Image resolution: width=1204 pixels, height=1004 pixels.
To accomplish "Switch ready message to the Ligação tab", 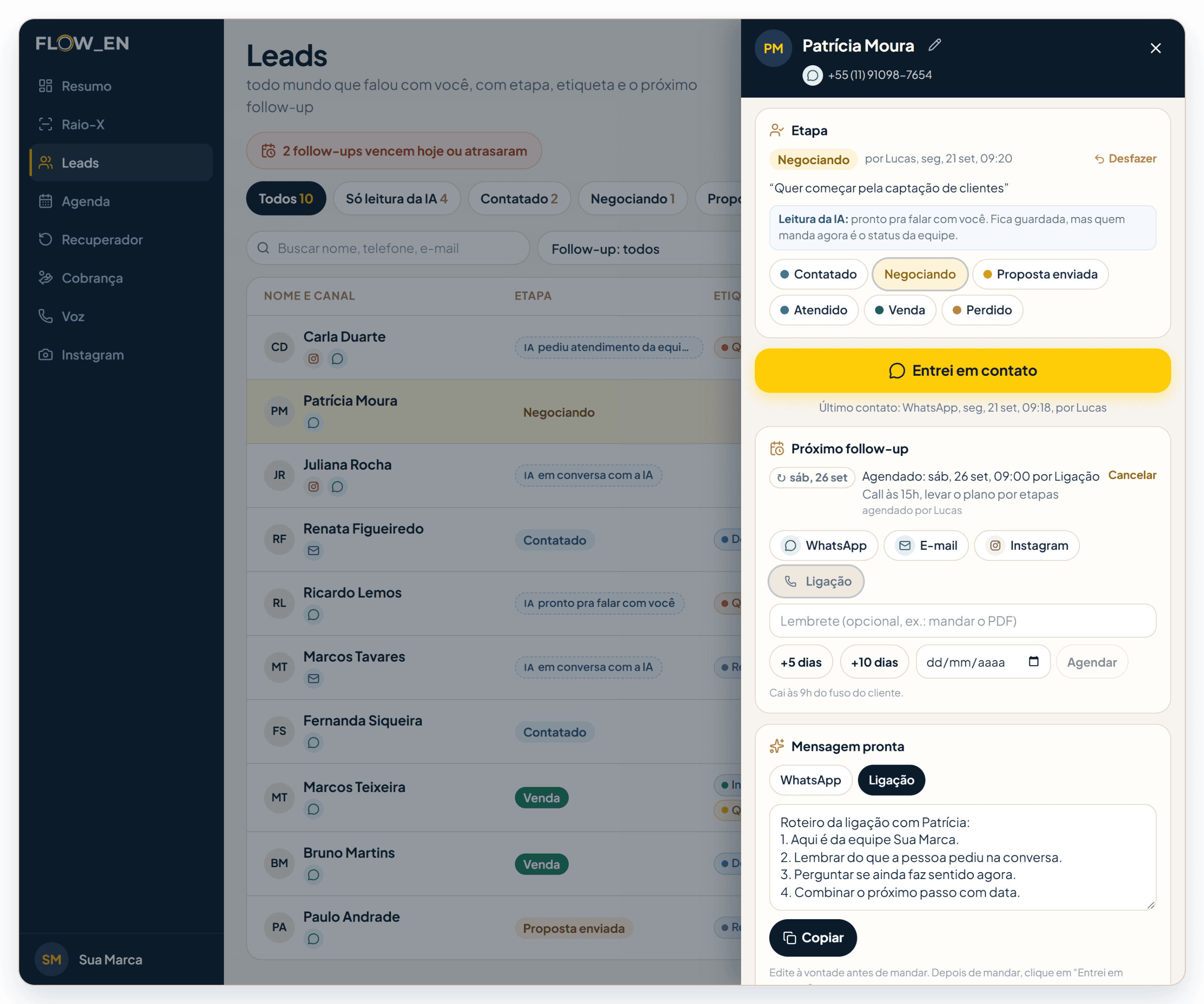I will [891, 781].
